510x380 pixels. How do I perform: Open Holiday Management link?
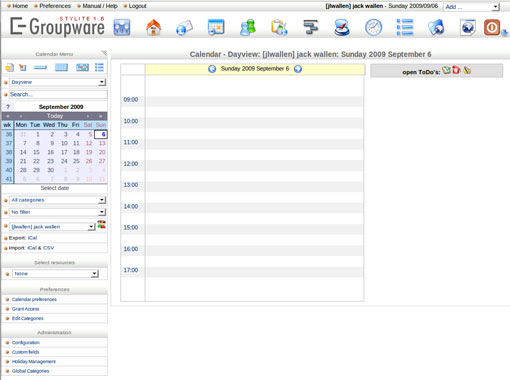tap(34, 361)
